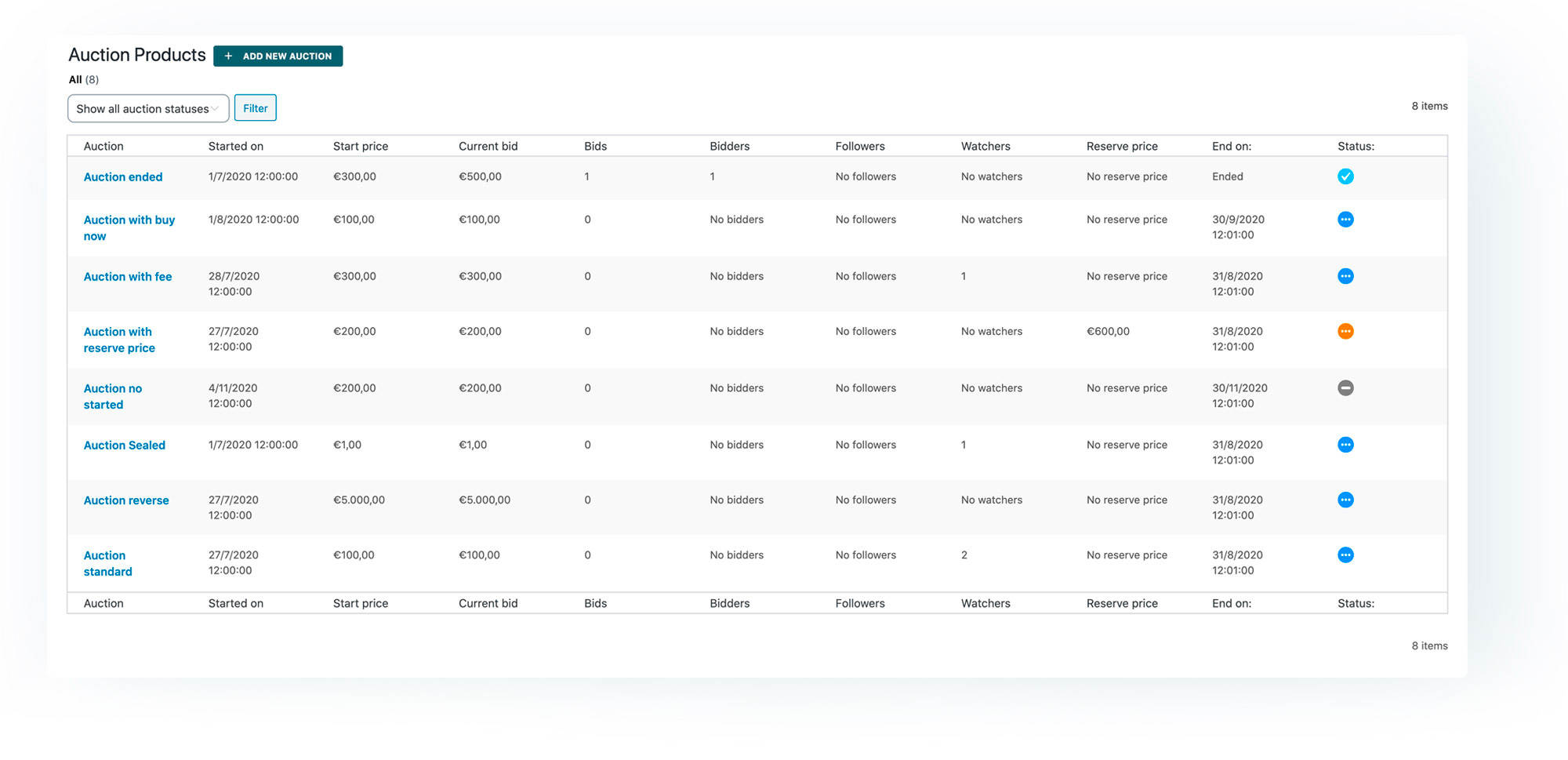The width and height of the screenshot is (1568, 760).
Task: Open the Auction with reserve price link
Action: 119,340
